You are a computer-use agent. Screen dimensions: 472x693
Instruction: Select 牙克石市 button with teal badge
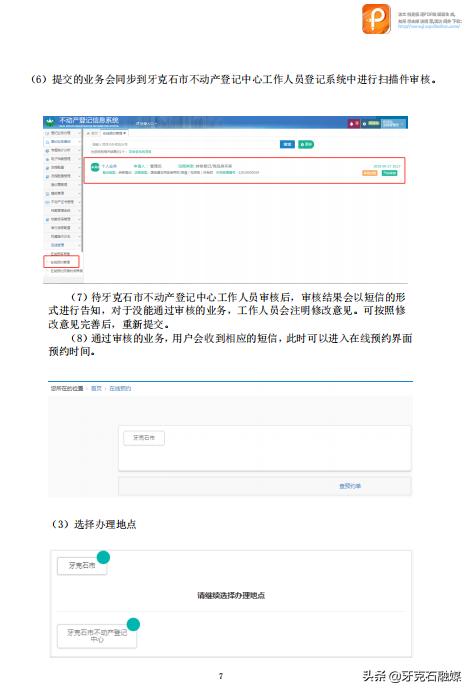pyautogui.click(x=82, y=566)
